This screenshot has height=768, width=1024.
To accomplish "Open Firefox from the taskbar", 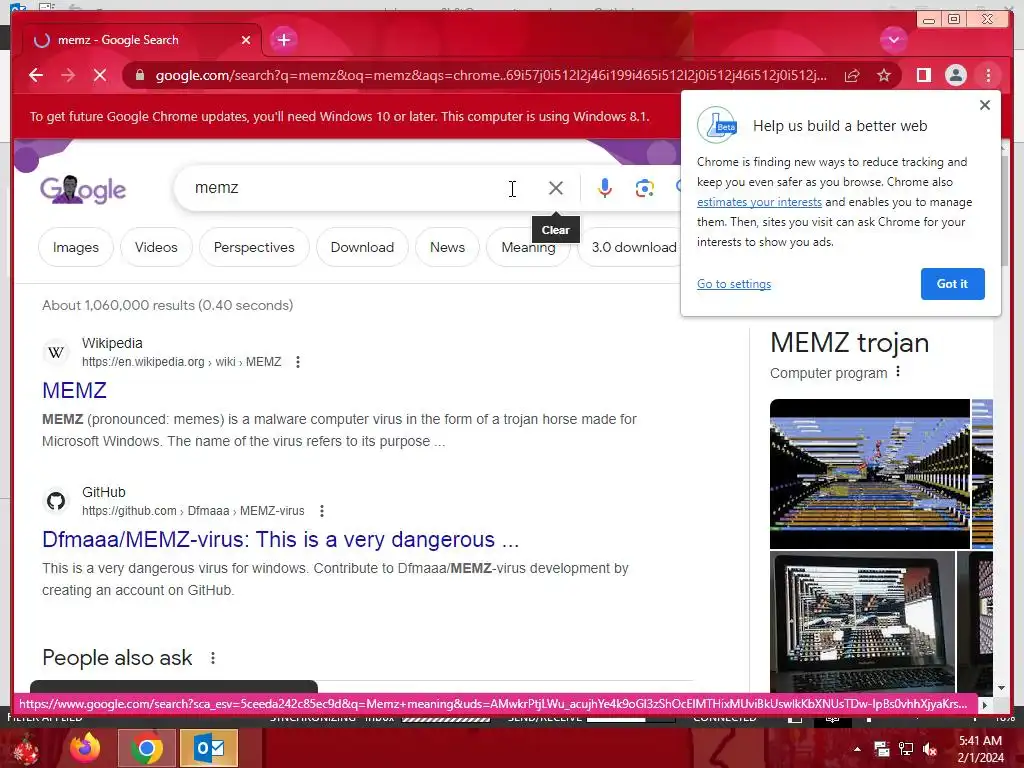I will (85, 748).
